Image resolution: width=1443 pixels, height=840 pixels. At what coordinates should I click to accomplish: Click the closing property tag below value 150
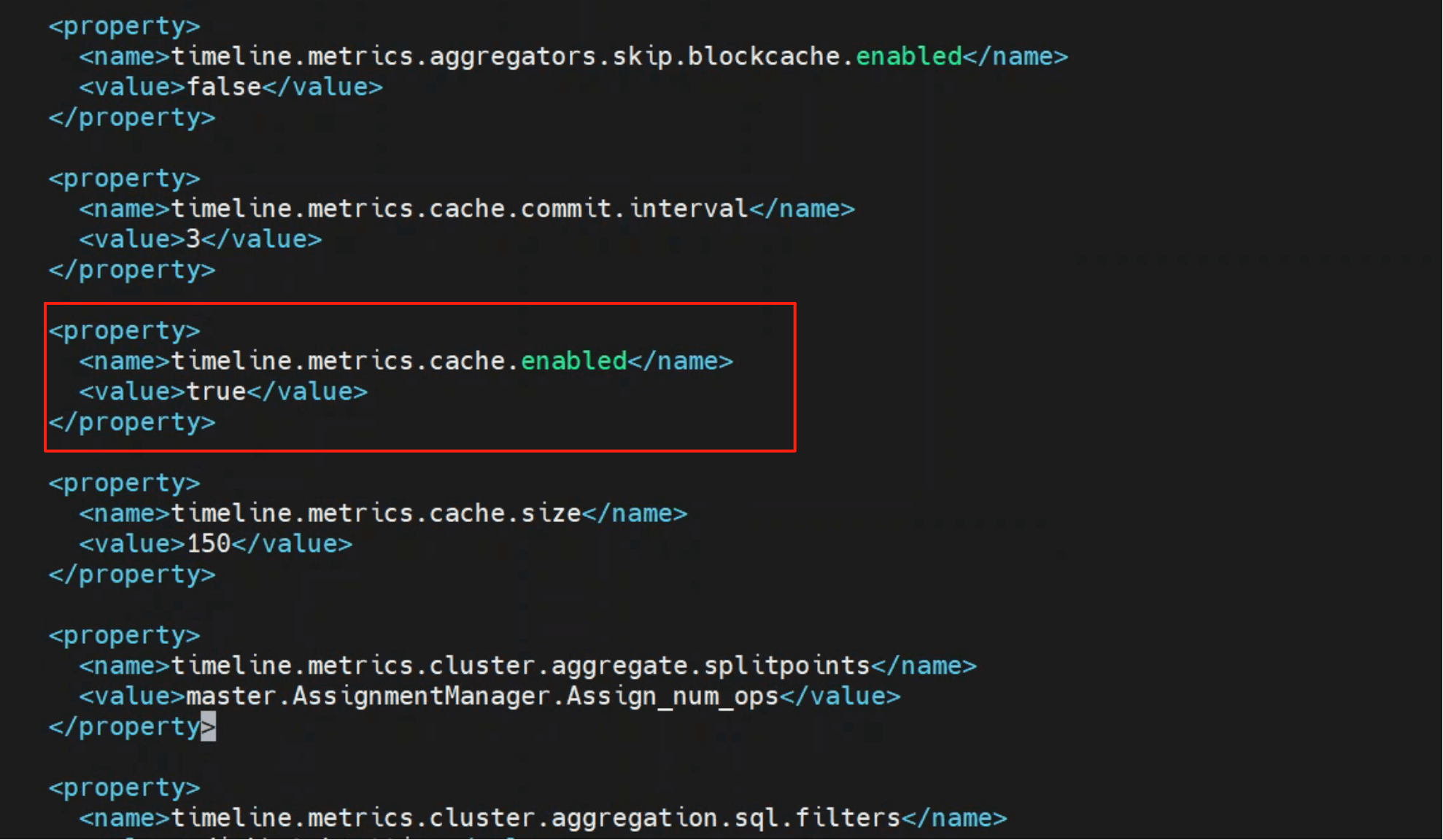(132, 575)
